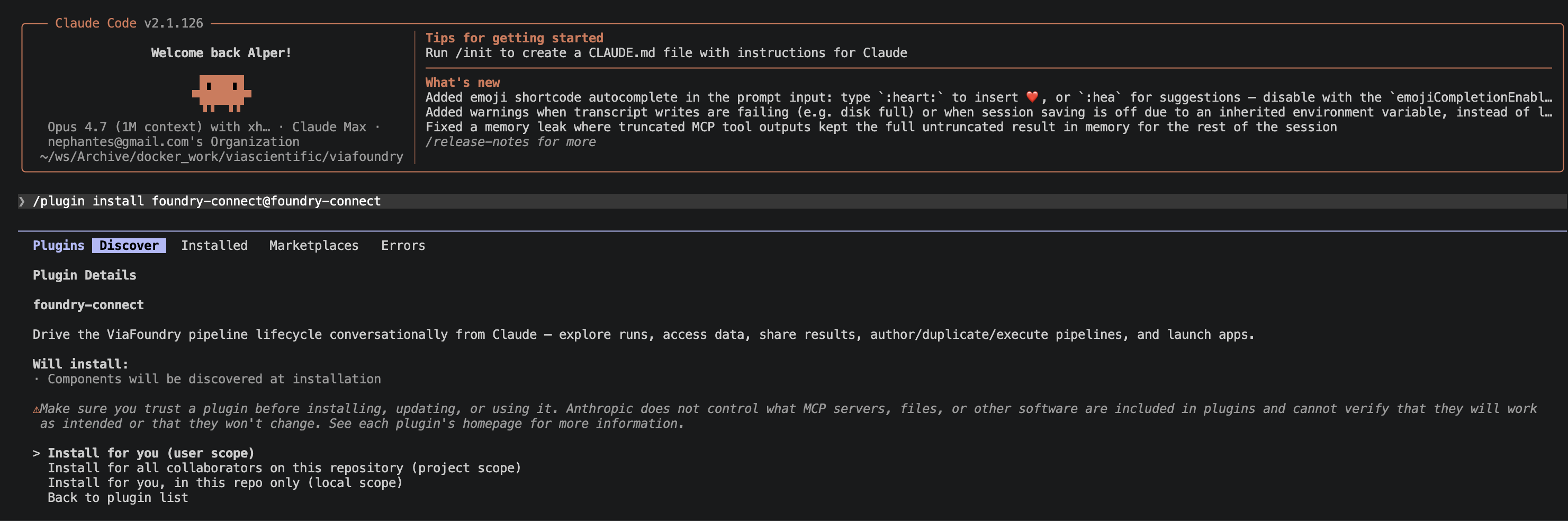
Task: Click the Added warnings when transcript writes note
Action: click(x=988, y=112)
